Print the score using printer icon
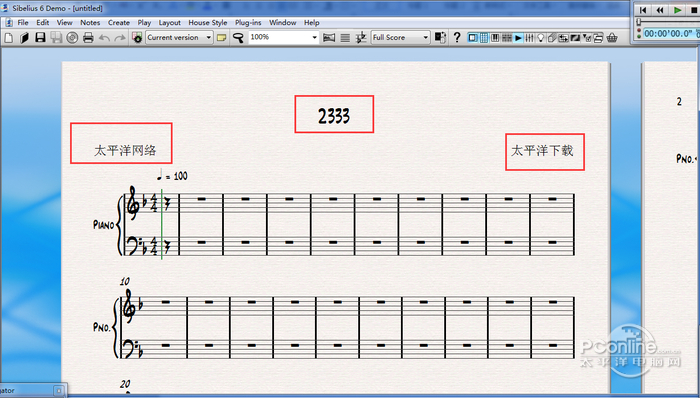The width and height of the screenshot is (700, 398). pos(88,38)
